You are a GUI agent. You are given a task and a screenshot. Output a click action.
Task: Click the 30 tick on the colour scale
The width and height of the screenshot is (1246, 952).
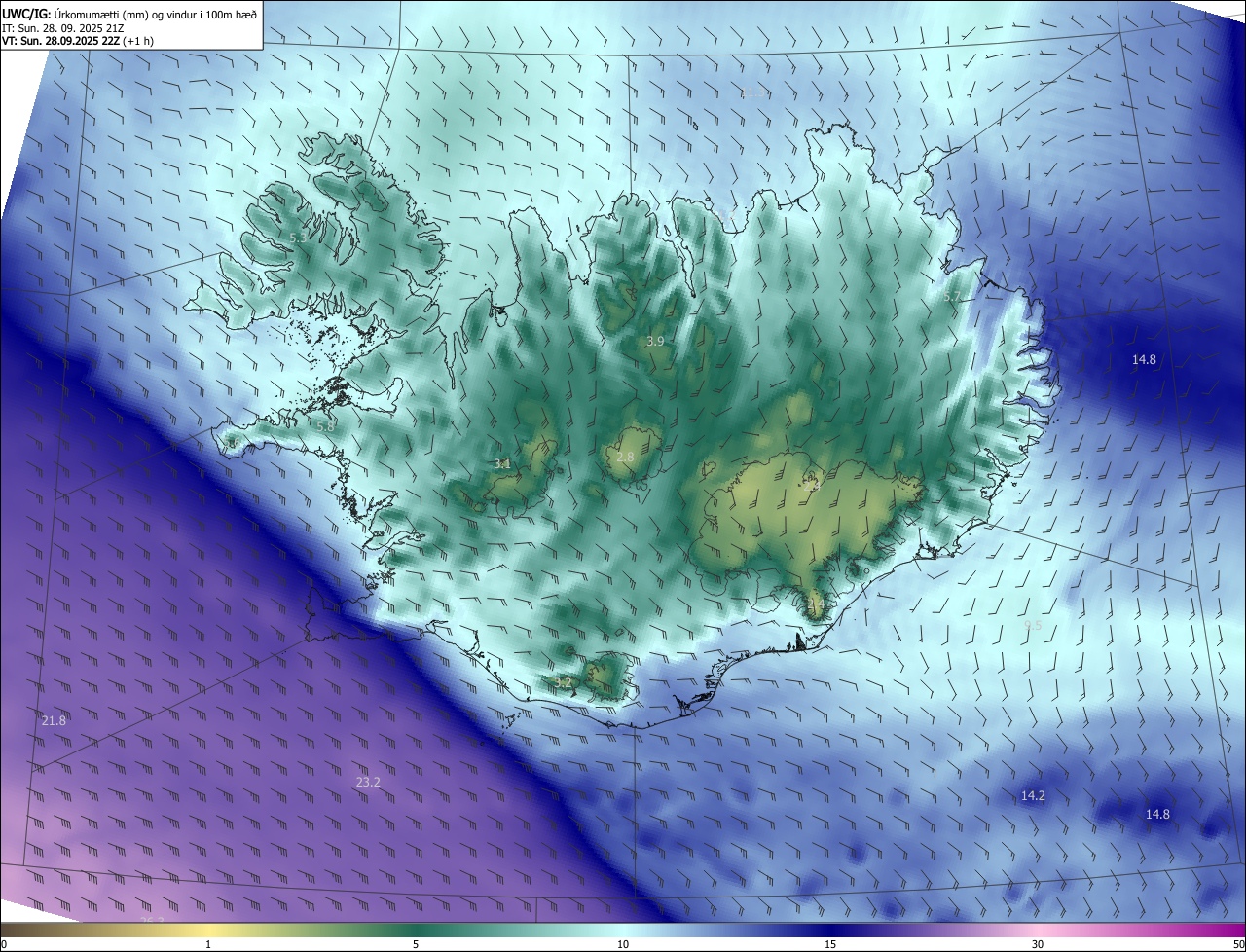1038,944
